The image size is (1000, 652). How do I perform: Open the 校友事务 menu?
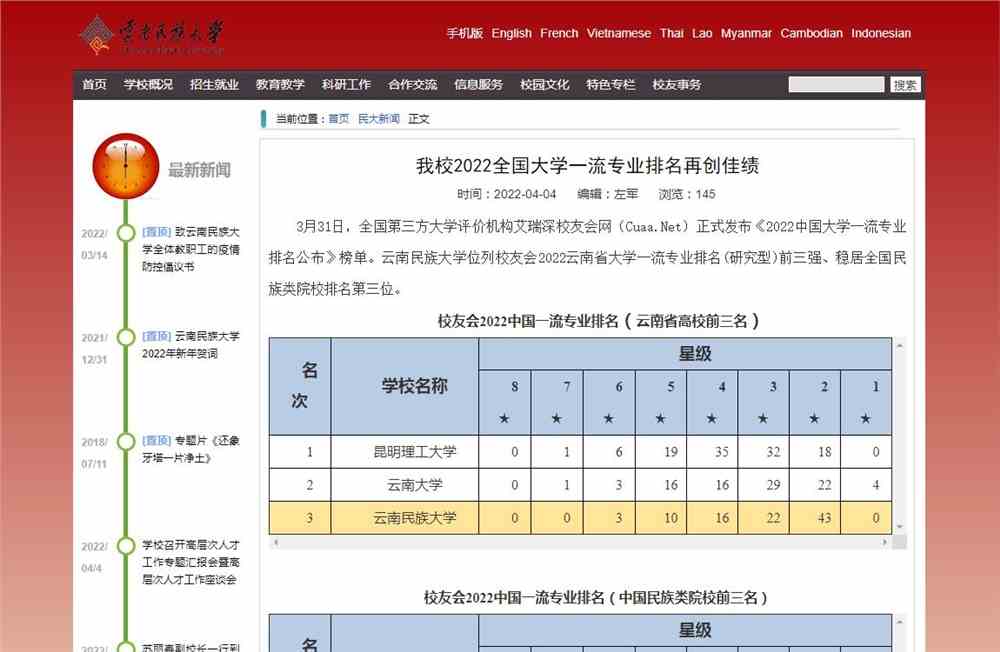(x=677, y=84)
